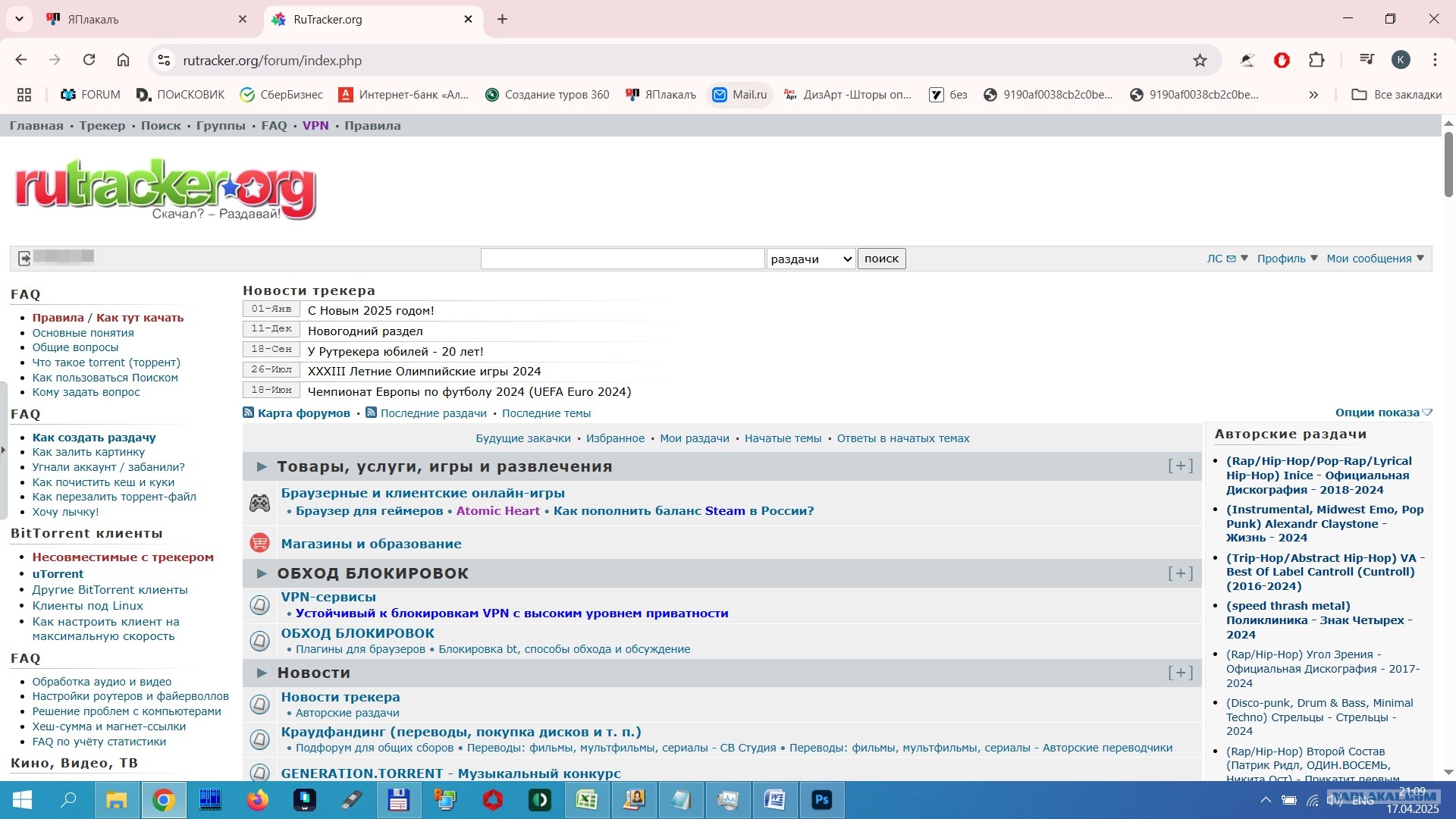This screenshot has width=1456, height=819.
Task: Open Windows taskbar search
Action: [69, 800]
